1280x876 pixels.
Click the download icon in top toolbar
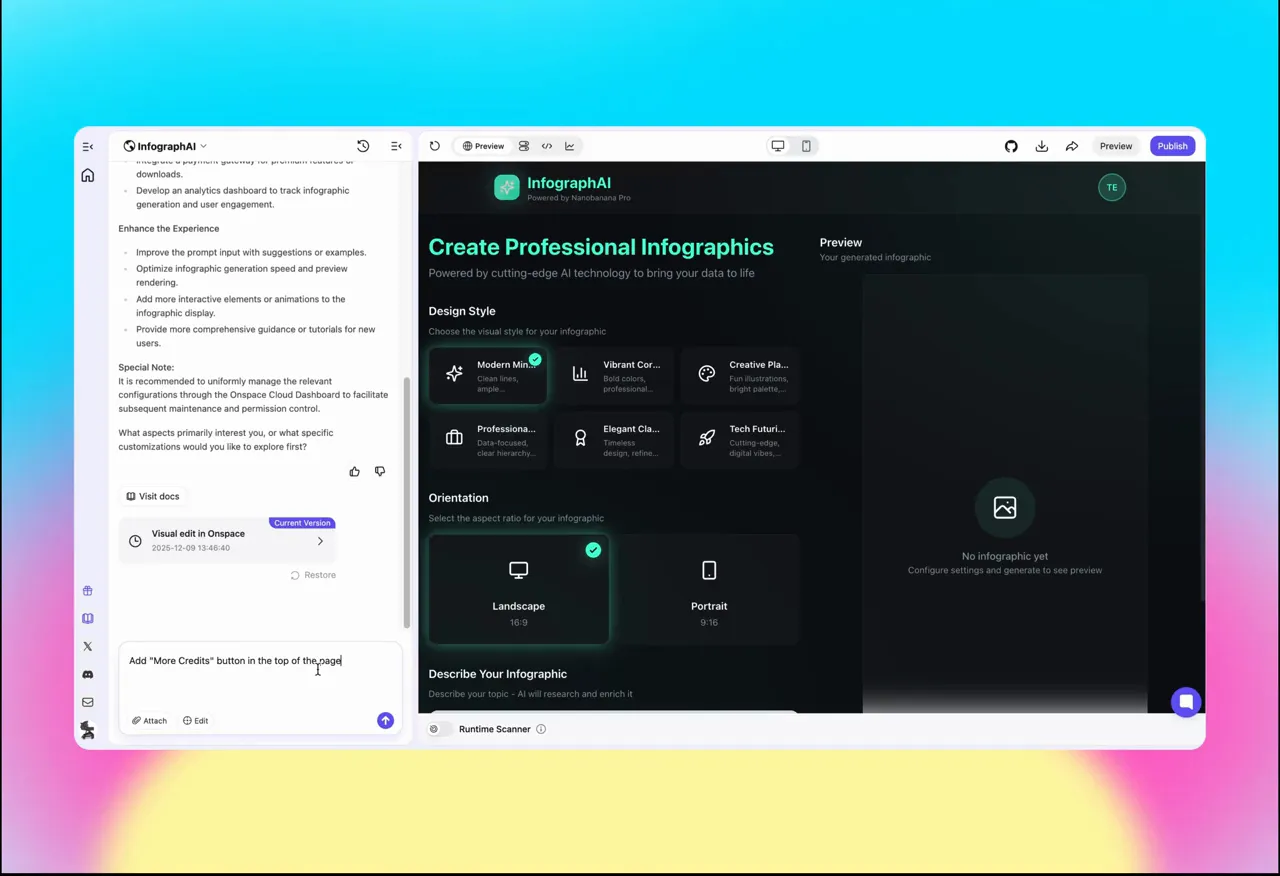tap(1041, 146)
